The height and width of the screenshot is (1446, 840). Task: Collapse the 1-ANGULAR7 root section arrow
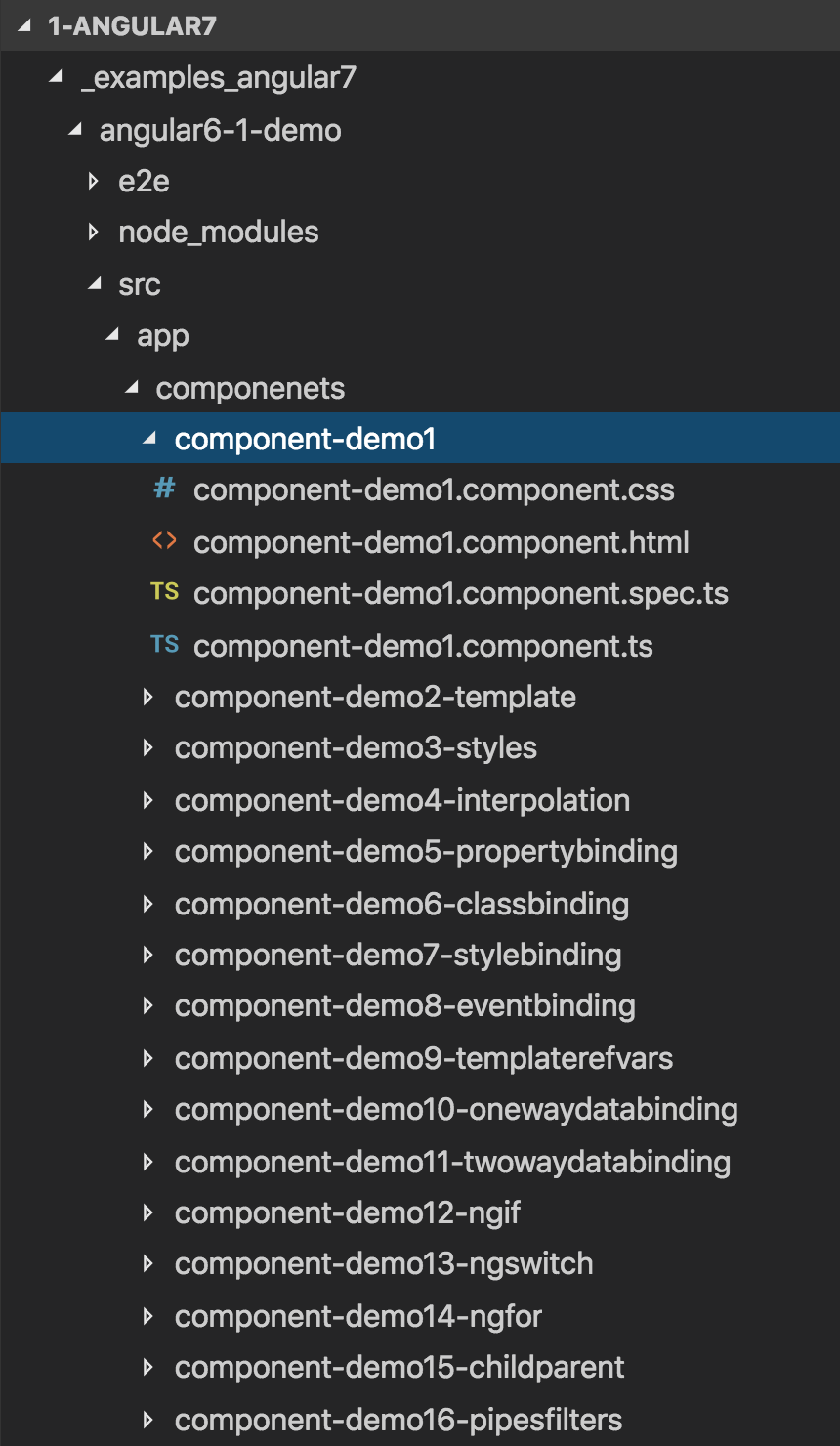coord(26,26)
